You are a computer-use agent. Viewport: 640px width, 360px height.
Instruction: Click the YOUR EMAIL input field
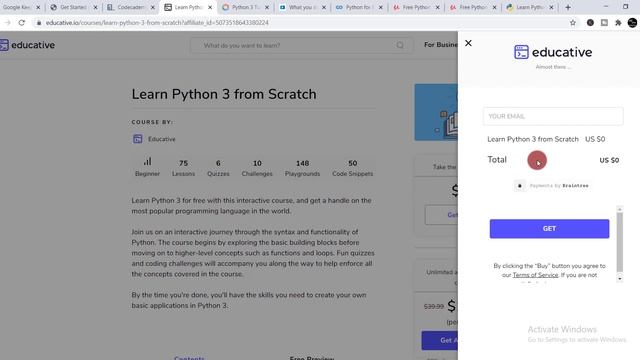click(553, 116)
